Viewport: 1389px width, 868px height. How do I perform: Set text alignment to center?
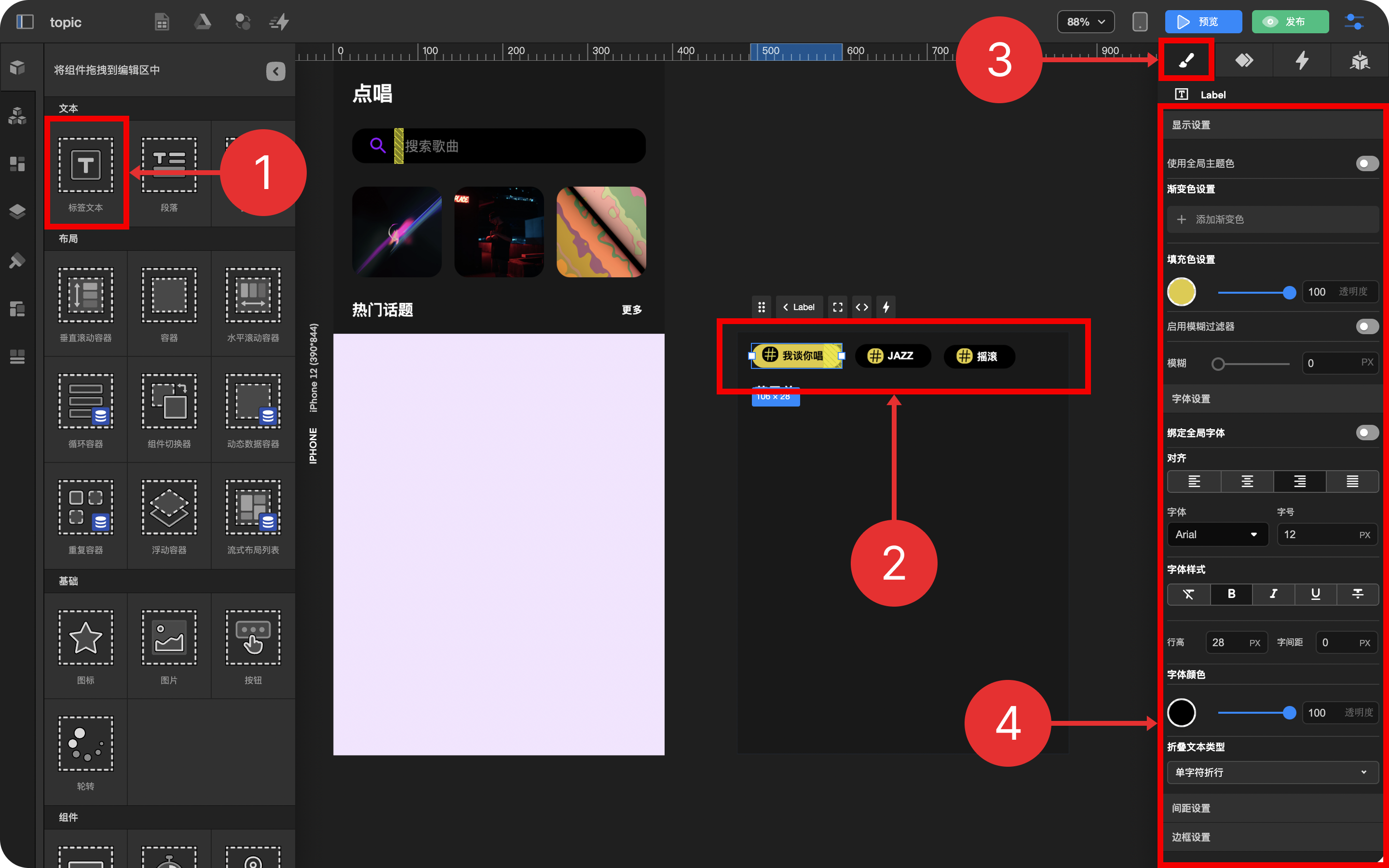coord(1247,481)
